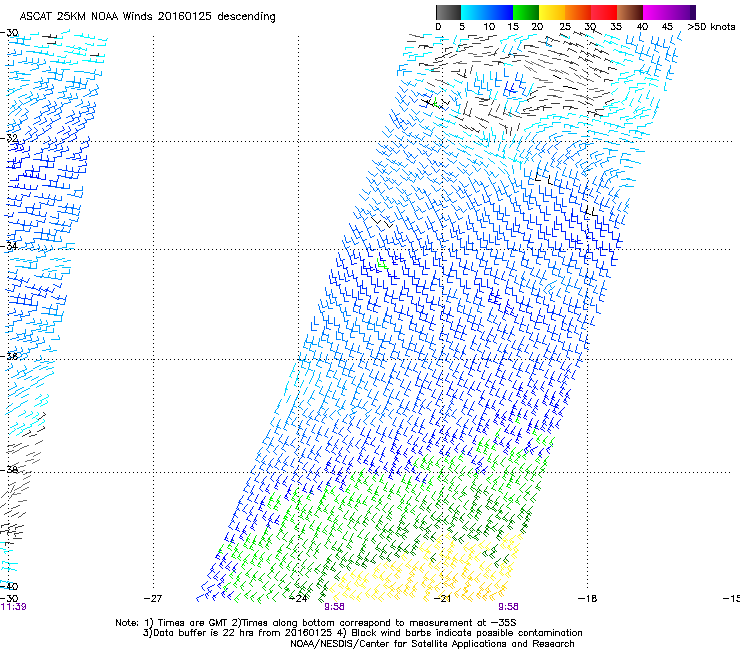Click the latitude axis label '-32'
This screenshot has width=740, height=650.
[9, 138]
